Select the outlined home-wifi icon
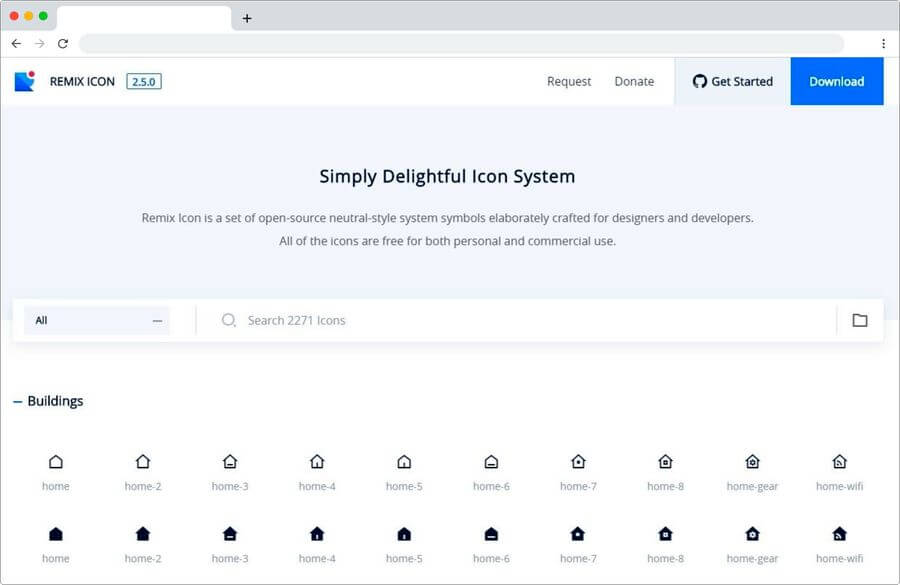The height and width of the screenshot is (585, 900). pyautogui.click(x=840, y=462)
